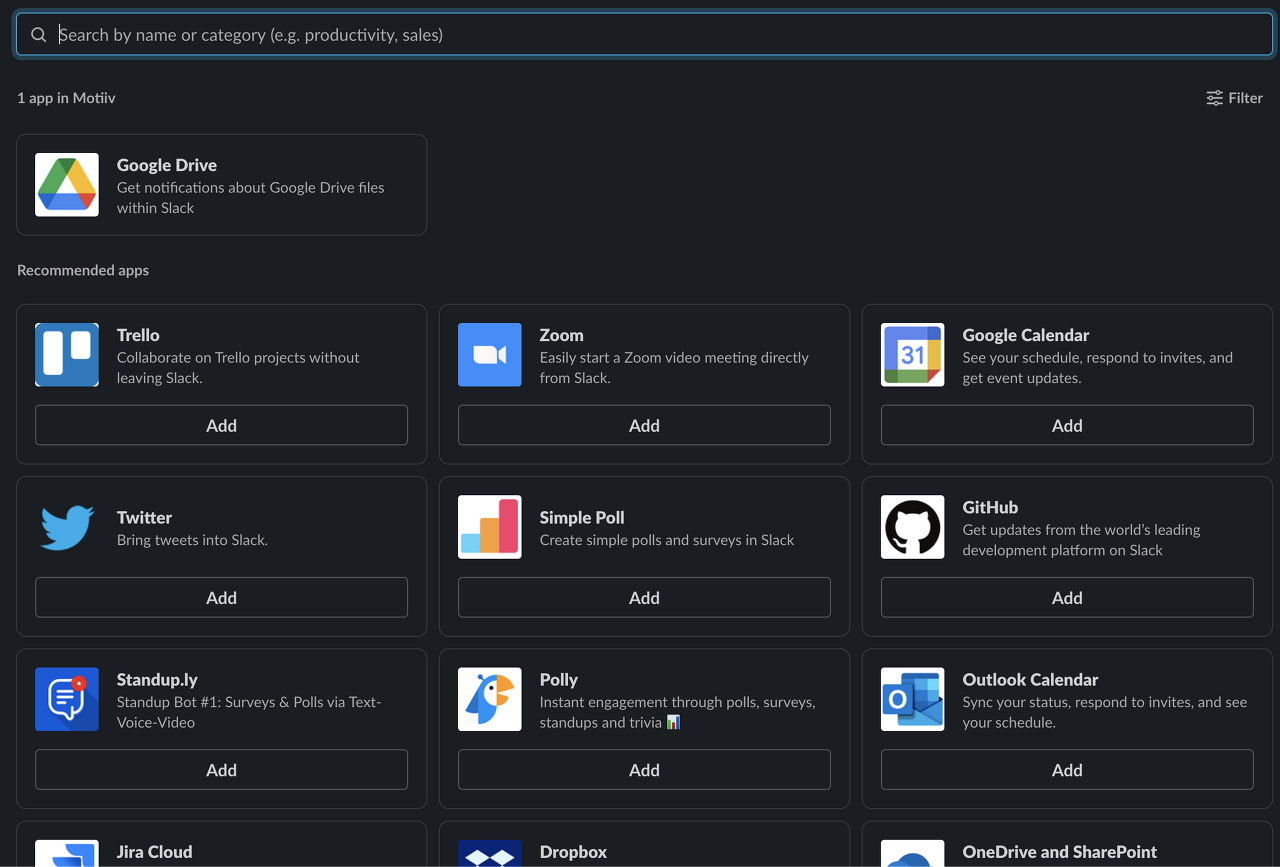Add the Trello app
The image size is (1280, 867).
pyautogui.click(x=221, y=425)
